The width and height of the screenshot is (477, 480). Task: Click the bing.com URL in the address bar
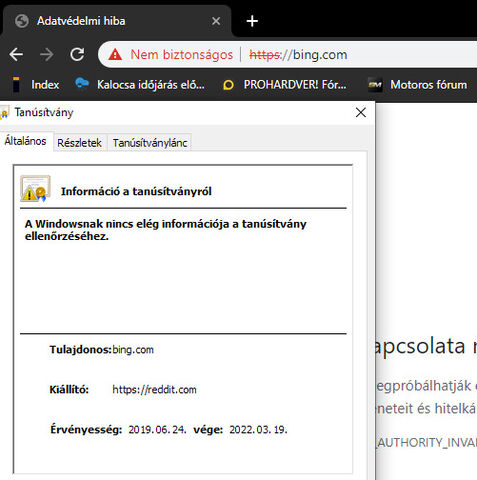(x=298, y=54)
